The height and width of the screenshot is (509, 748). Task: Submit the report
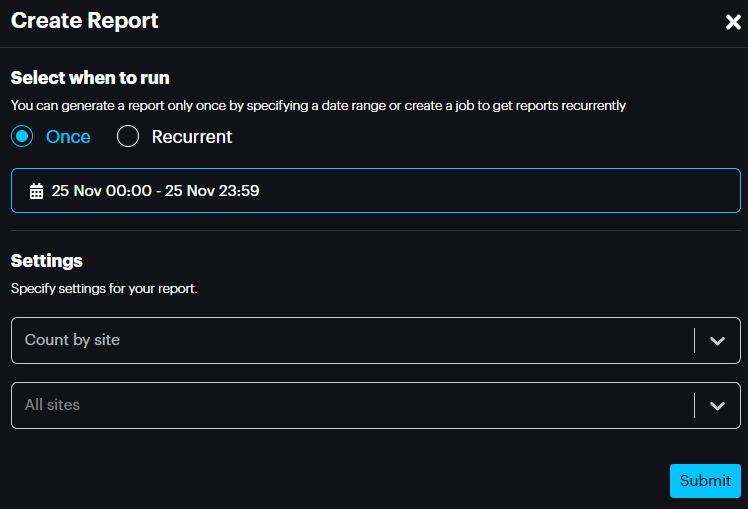click(x=705, y=480)
